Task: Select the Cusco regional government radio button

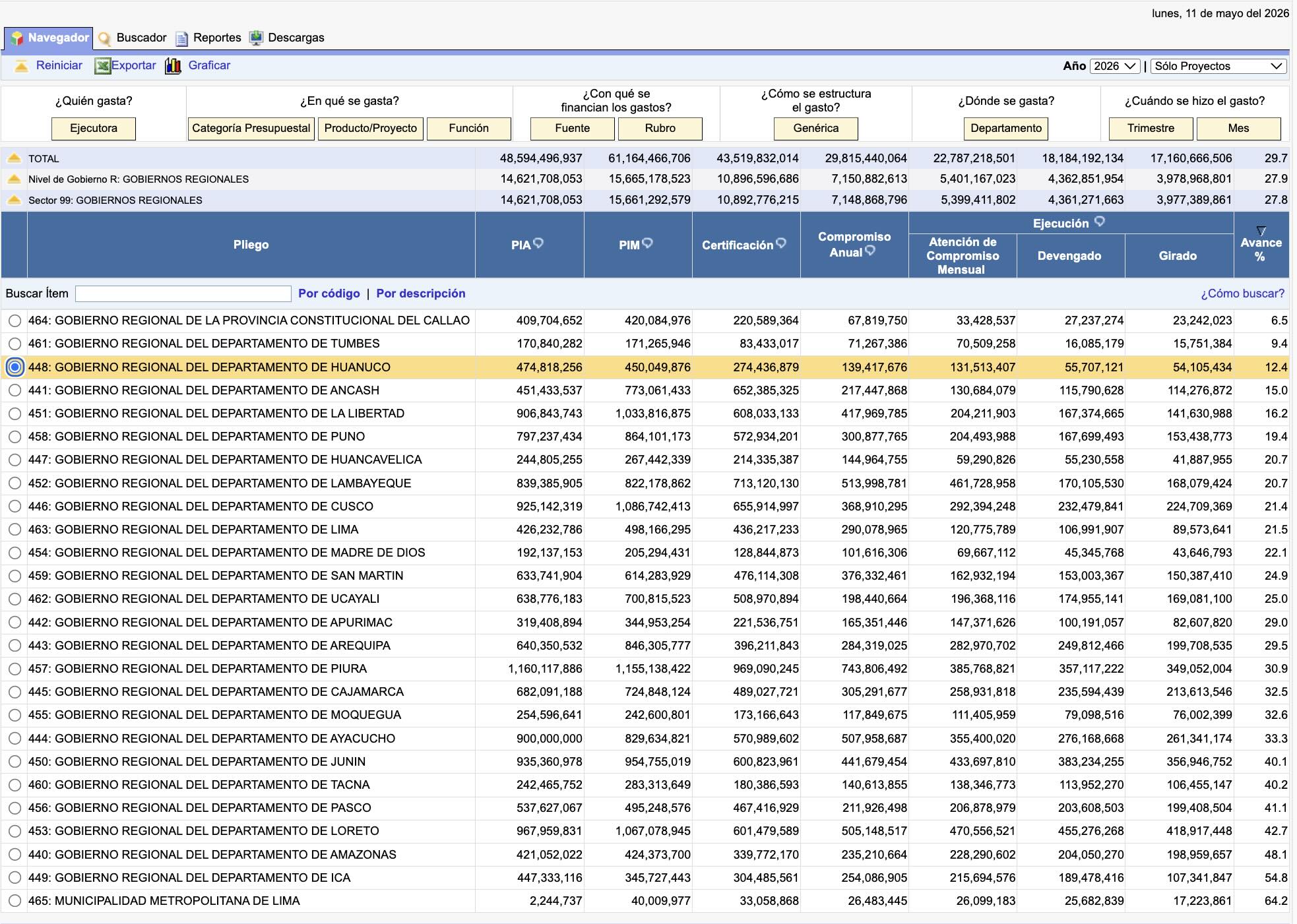Action: 15,507
